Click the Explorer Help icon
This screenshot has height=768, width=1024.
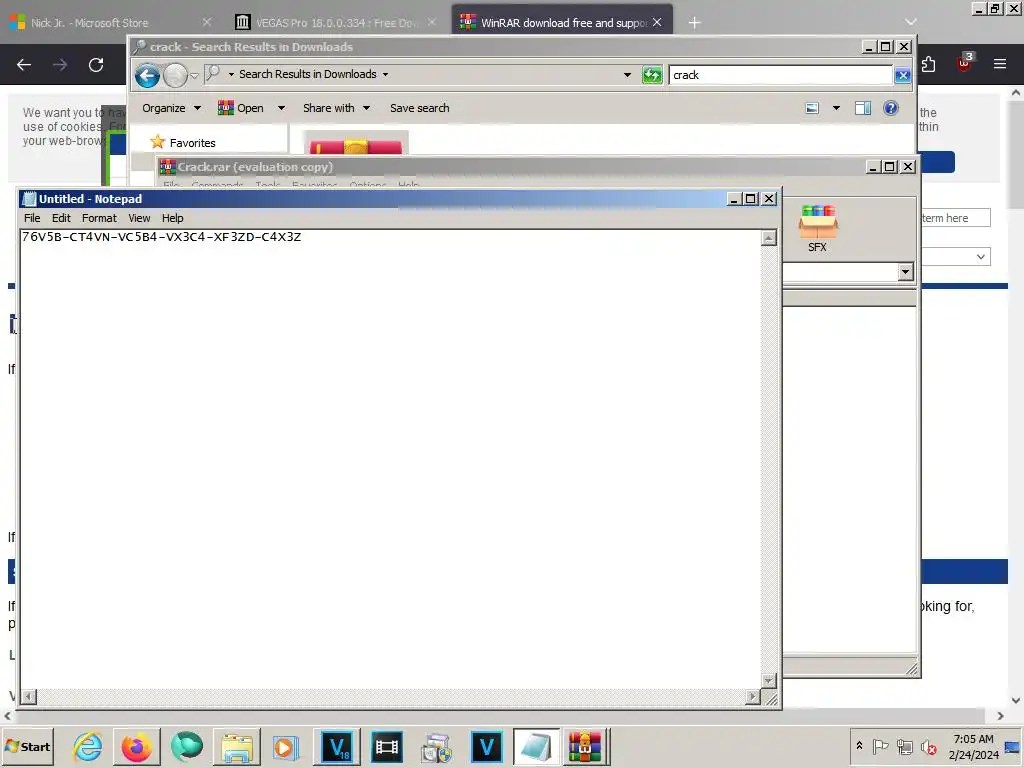tap(891, 108)
